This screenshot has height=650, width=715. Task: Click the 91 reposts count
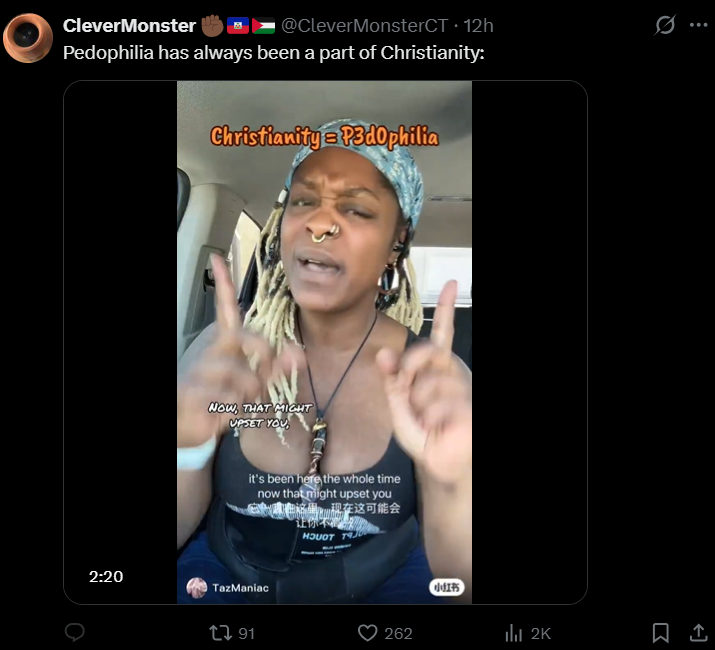pyautogui.click(x=247, y=634)
